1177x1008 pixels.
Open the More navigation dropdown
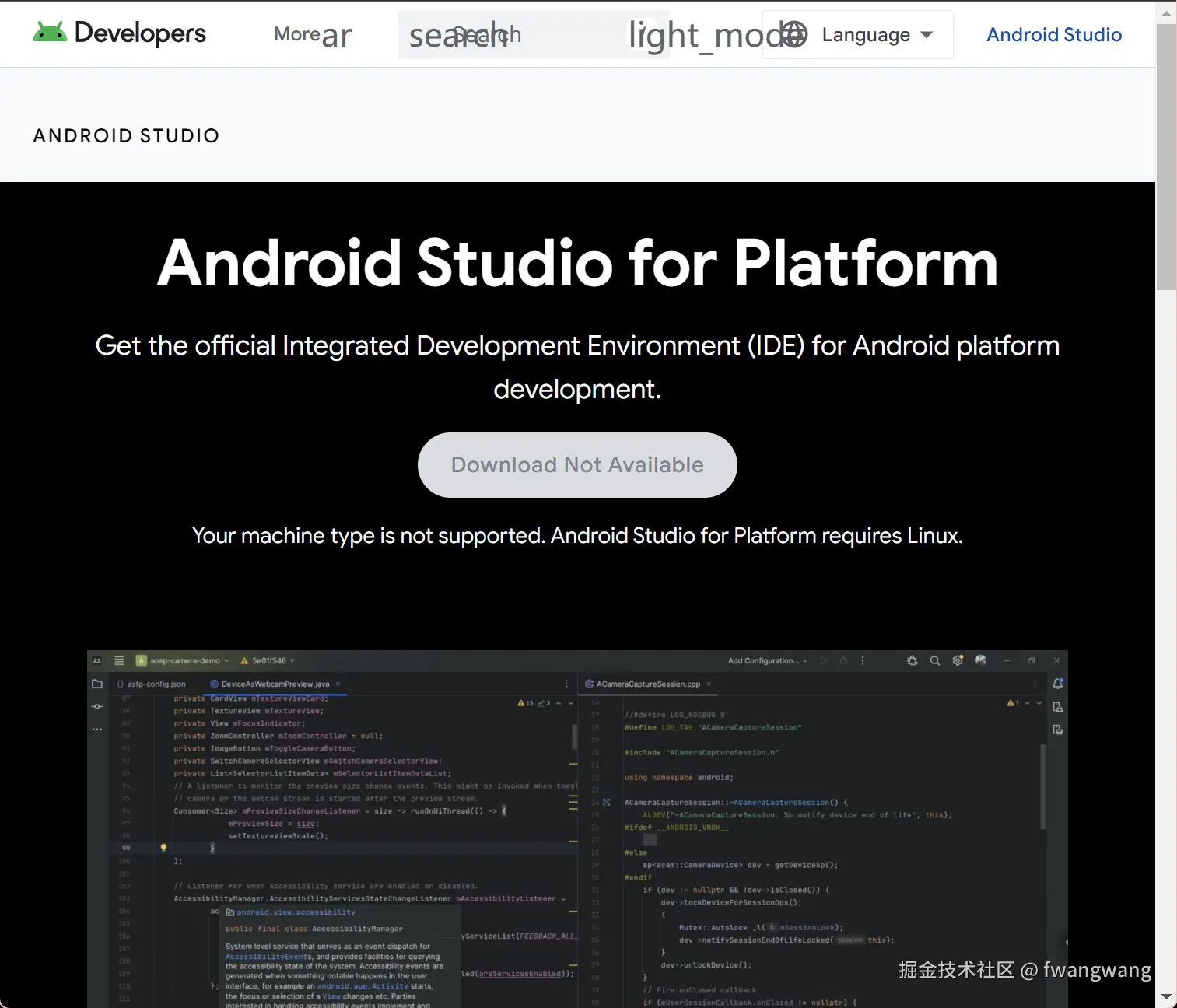point(313,34)
